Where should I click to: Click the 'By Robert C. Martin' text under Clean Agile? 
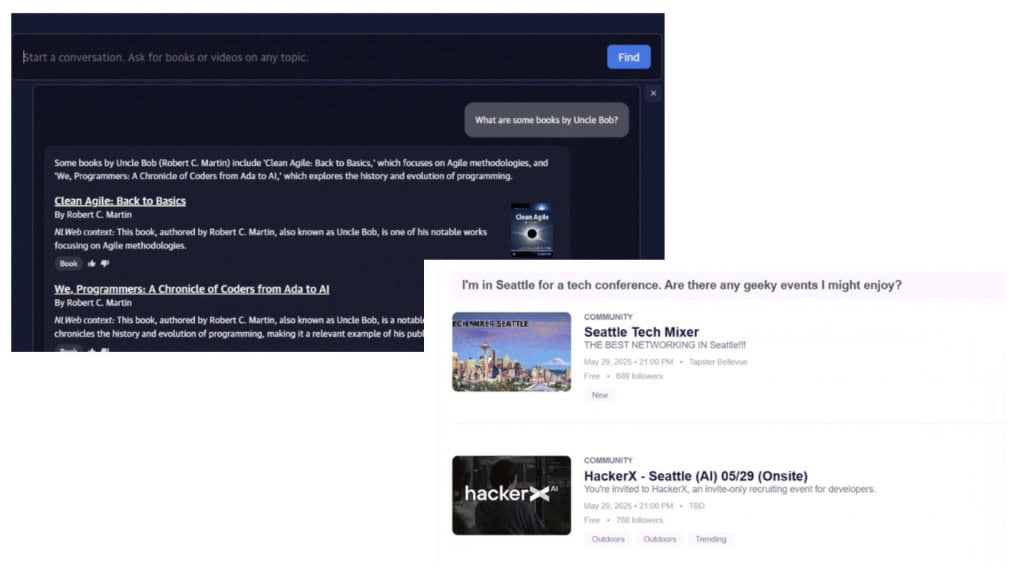[93, 214]
